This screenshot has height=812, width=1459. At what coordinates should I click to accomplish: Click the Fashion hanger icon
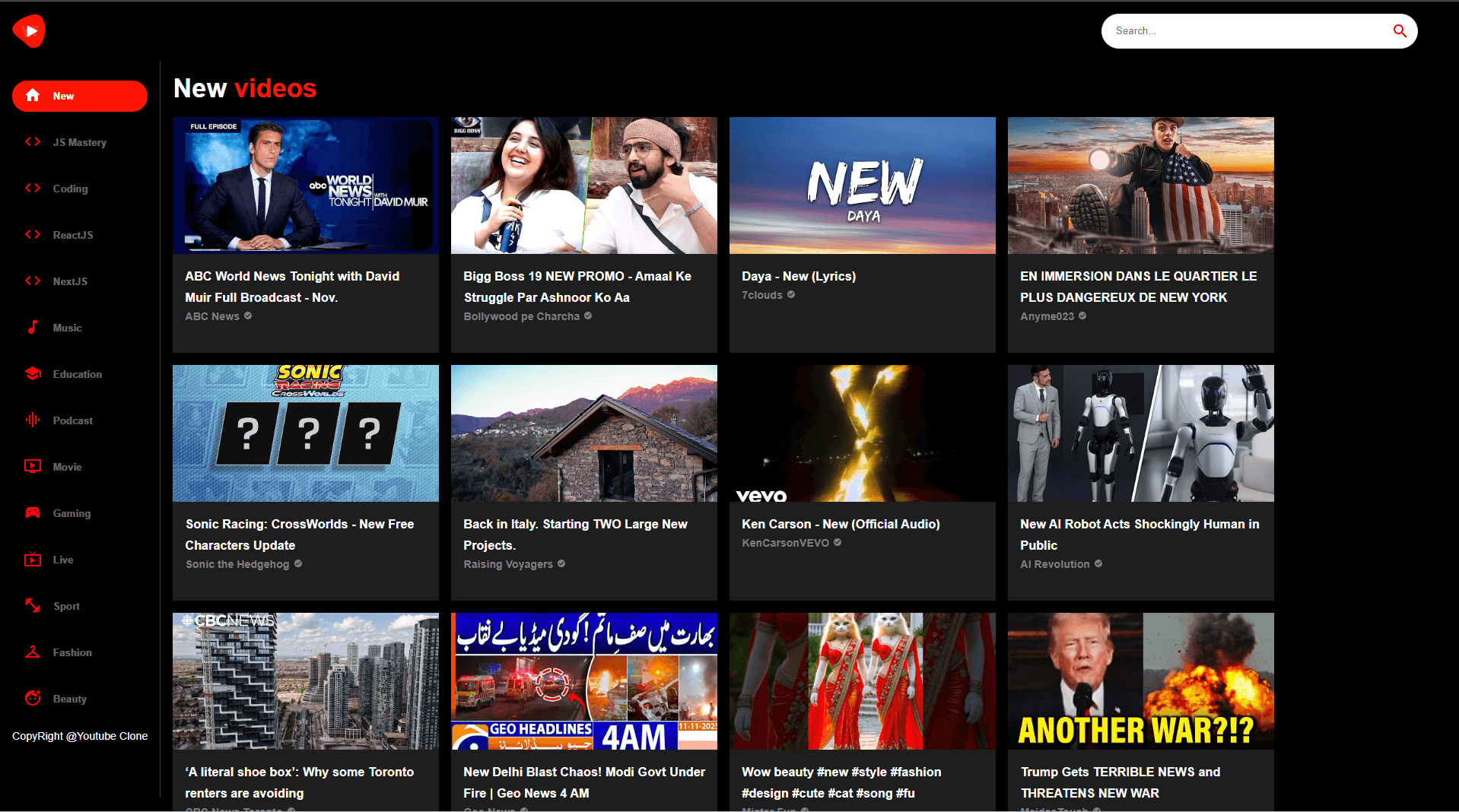(33, 652)
